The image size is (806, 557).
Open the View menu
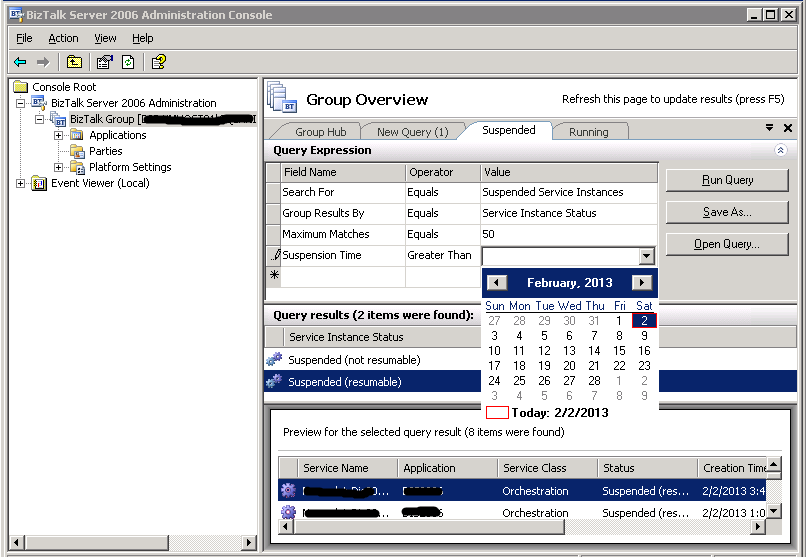coord(105,38)
